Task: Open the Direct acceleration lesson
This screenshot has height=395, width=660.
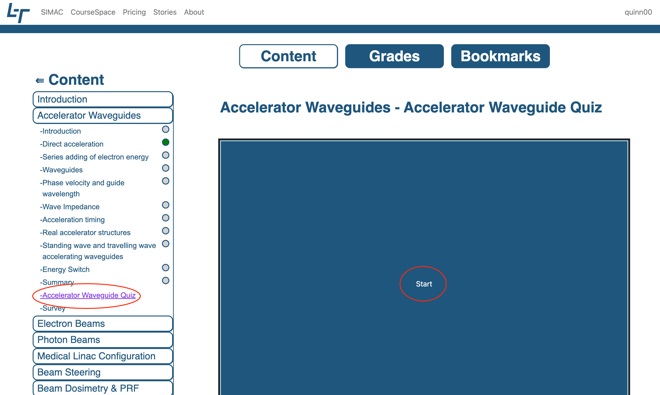Action: pos(72,144)
